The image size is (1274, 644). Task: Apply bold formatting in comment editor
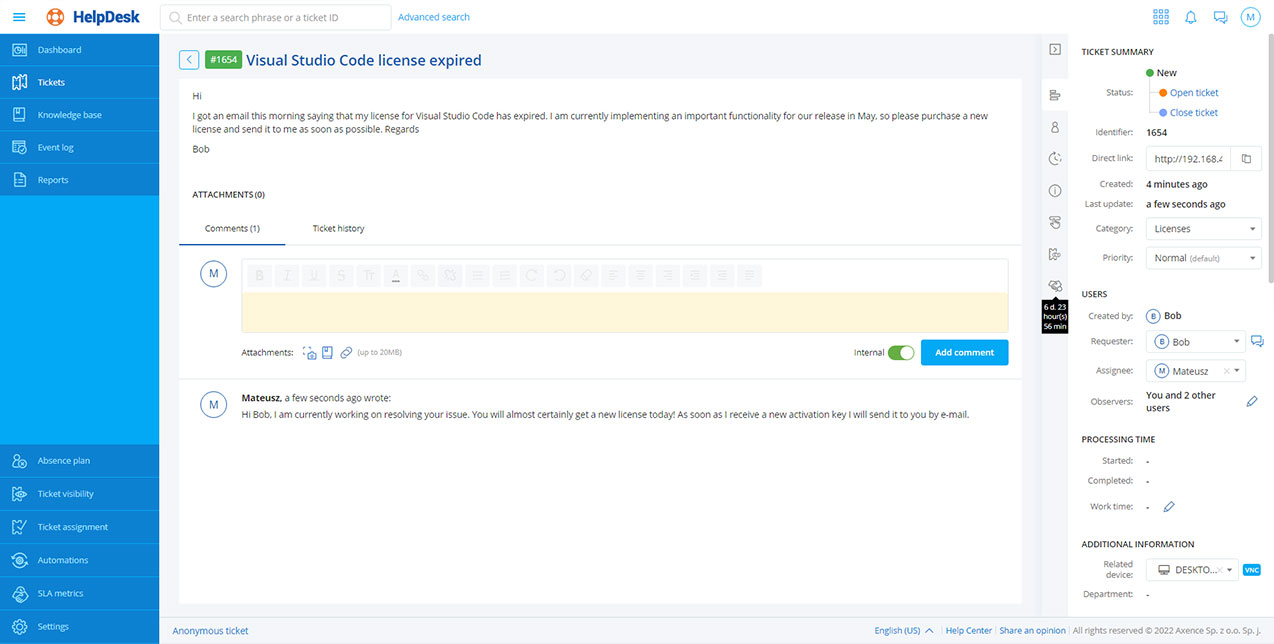[x=260, y=274]
